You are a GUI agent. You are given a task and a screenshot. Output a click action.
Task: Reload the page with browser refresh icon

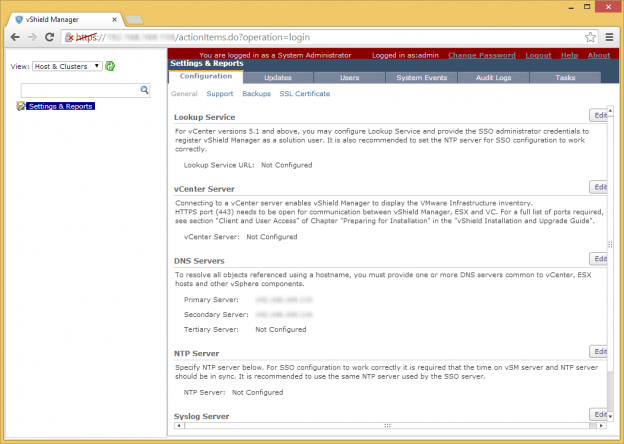50,37
